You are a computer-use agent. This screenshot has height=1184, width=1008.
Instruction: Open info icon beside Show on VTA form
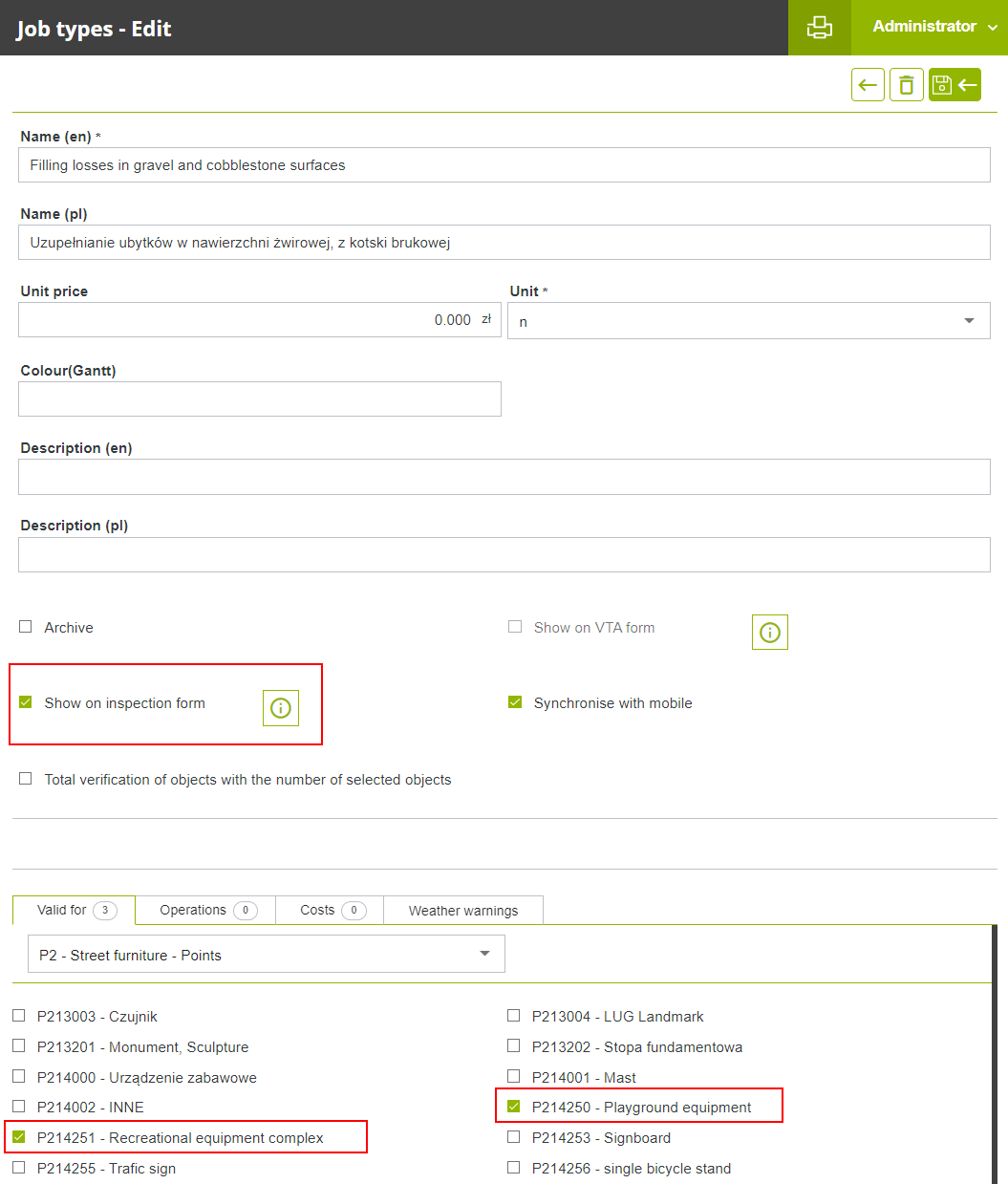[769, 632]
